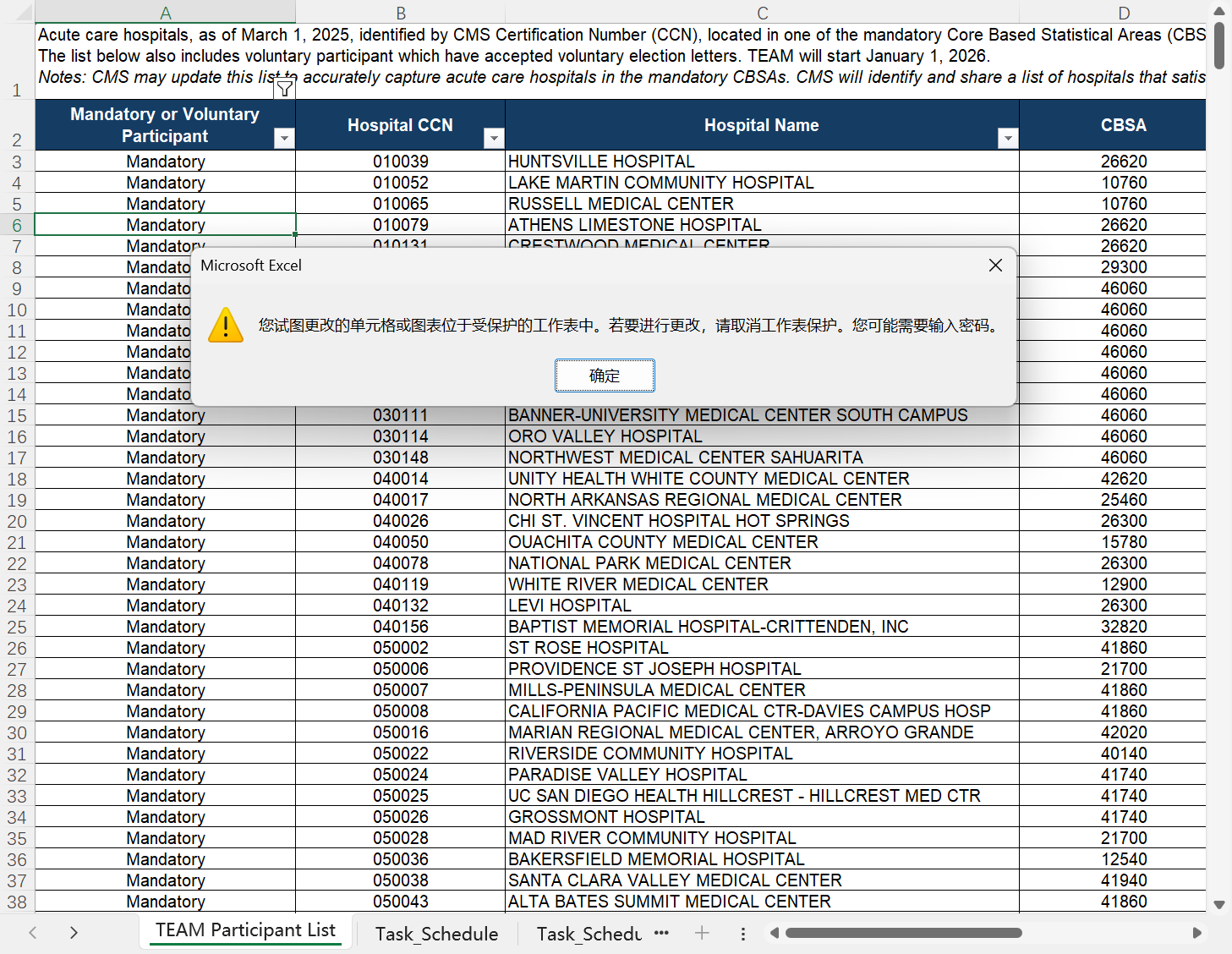Screen dimensions: 1232x954
Task: Click the ellipsis showing hidden sheet tabs
Action: (661, 933)
